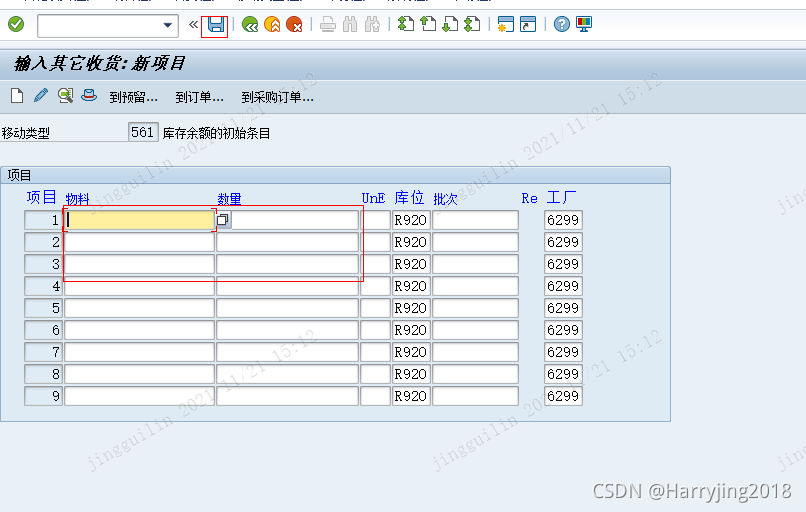The height and width of the screenshot is (512, 806).
Task: Collapse command field with the « chevron
Action: [193, 25]
